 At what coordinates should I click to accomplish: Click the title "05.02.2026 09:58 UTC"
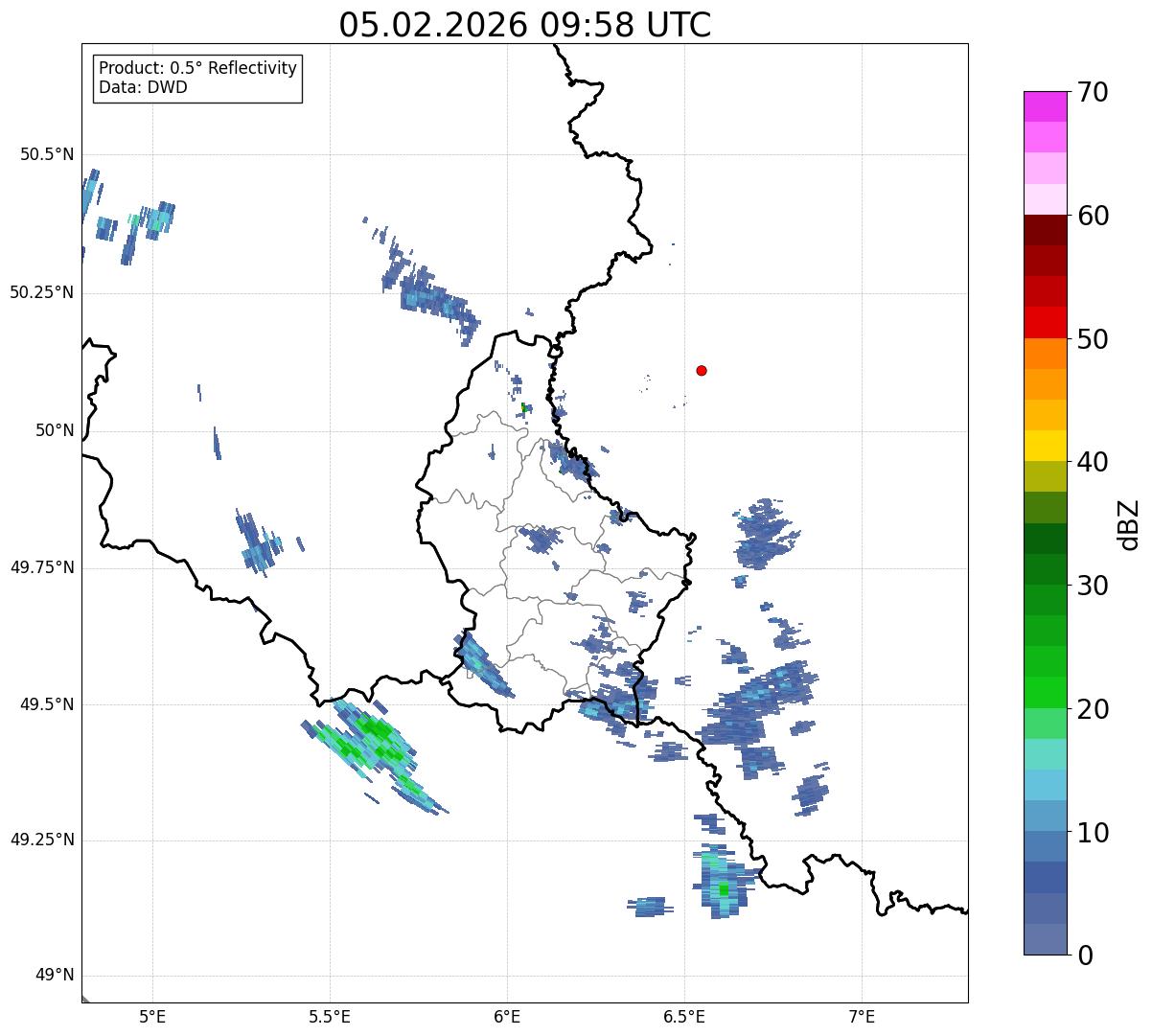pos(525,25)
